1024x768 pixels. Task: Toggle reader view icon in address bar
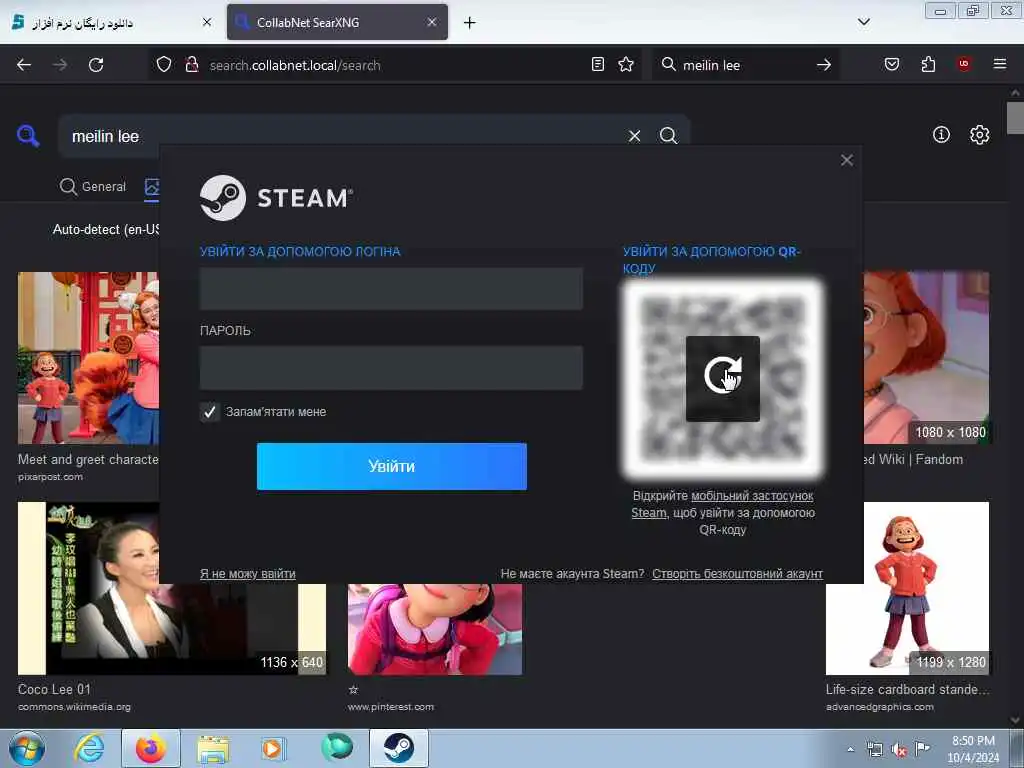point(598,64)
